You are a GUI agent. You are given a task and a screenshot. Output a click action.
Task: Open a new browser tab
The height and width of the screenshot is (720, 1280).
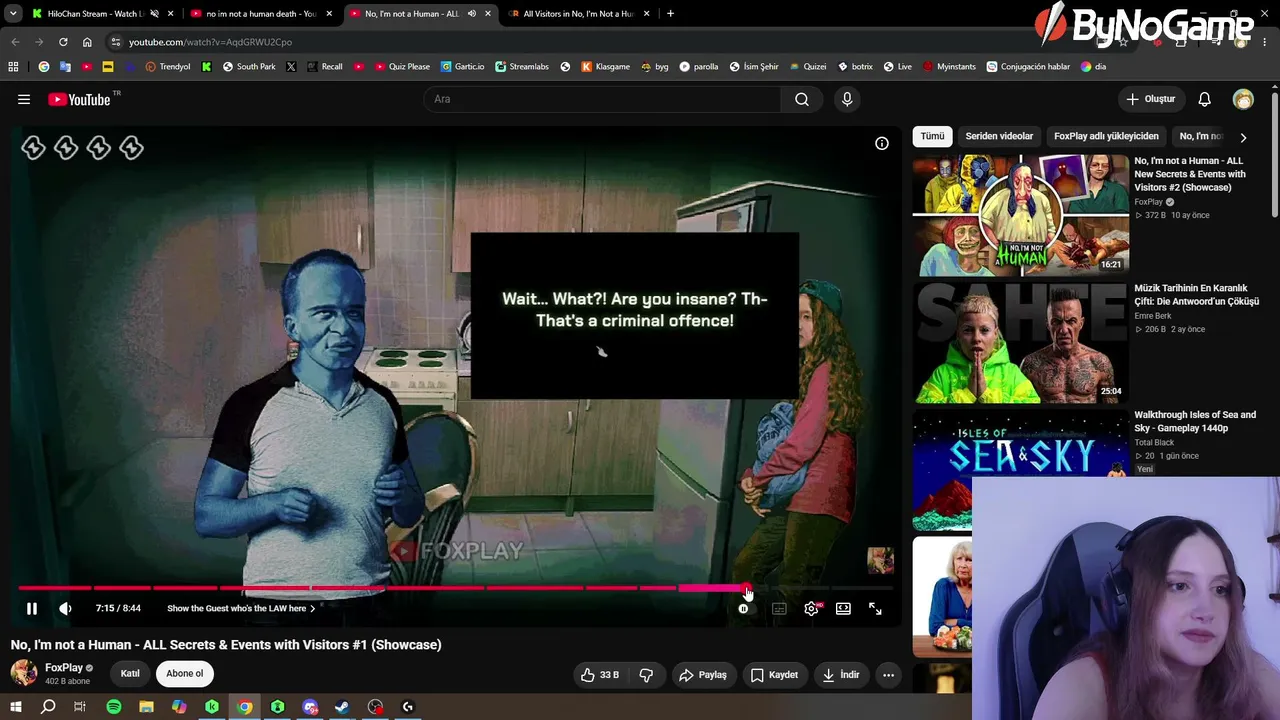click(x=670, y=14)
